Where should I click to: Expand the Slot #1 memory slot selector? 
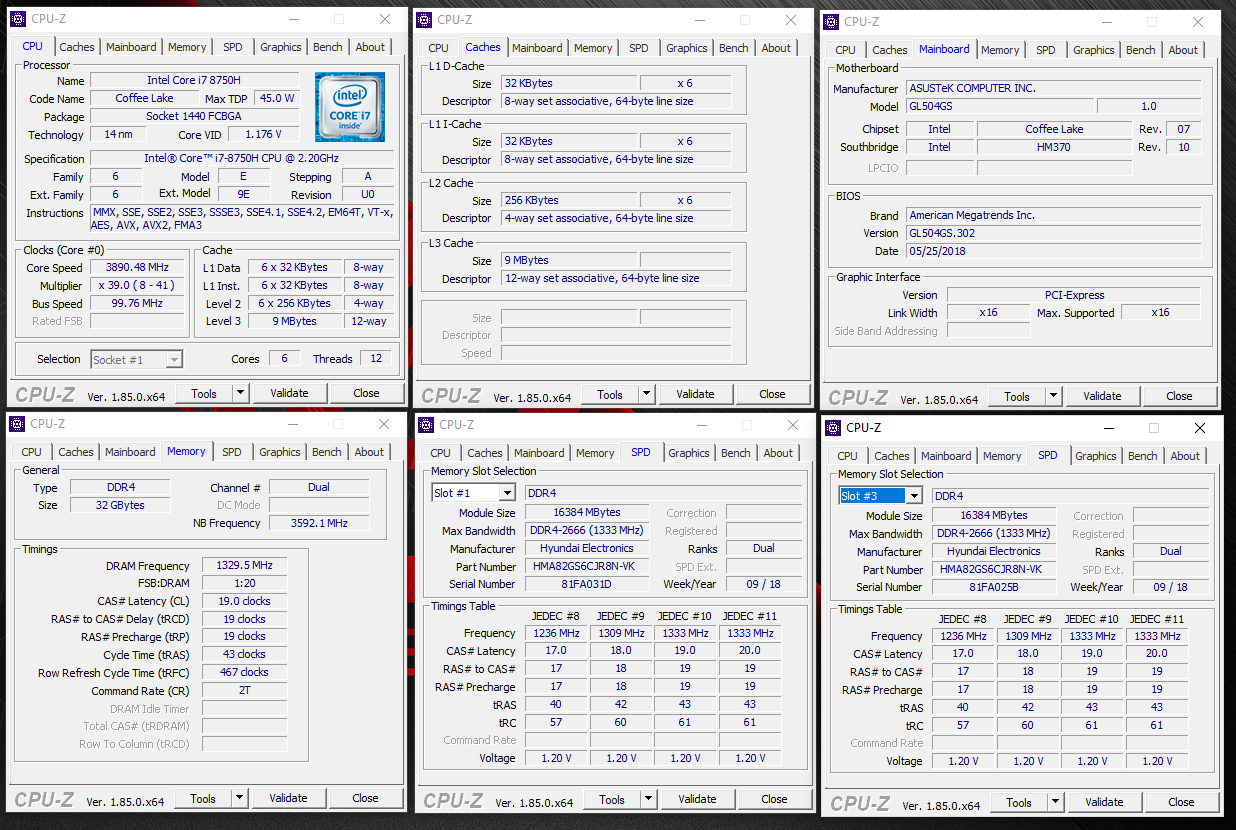[x=507, y=493]
